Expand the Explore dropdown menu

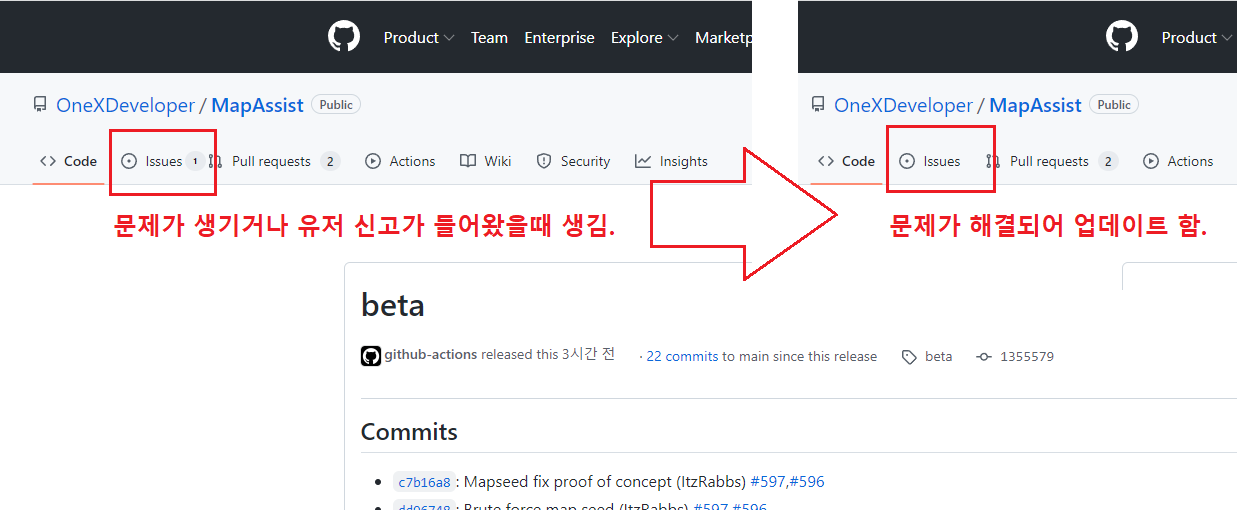(645, 38)
